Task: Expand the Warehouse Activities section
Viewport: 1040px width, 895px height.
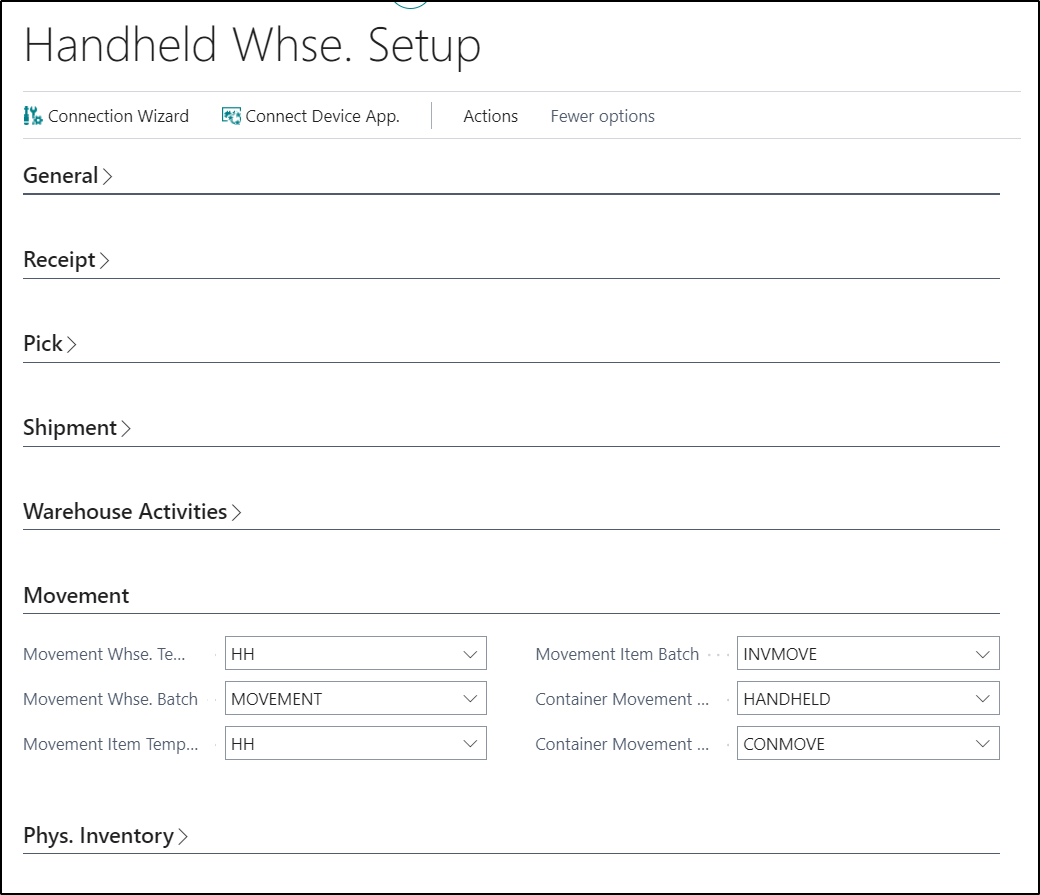Action: pos(132,512)
